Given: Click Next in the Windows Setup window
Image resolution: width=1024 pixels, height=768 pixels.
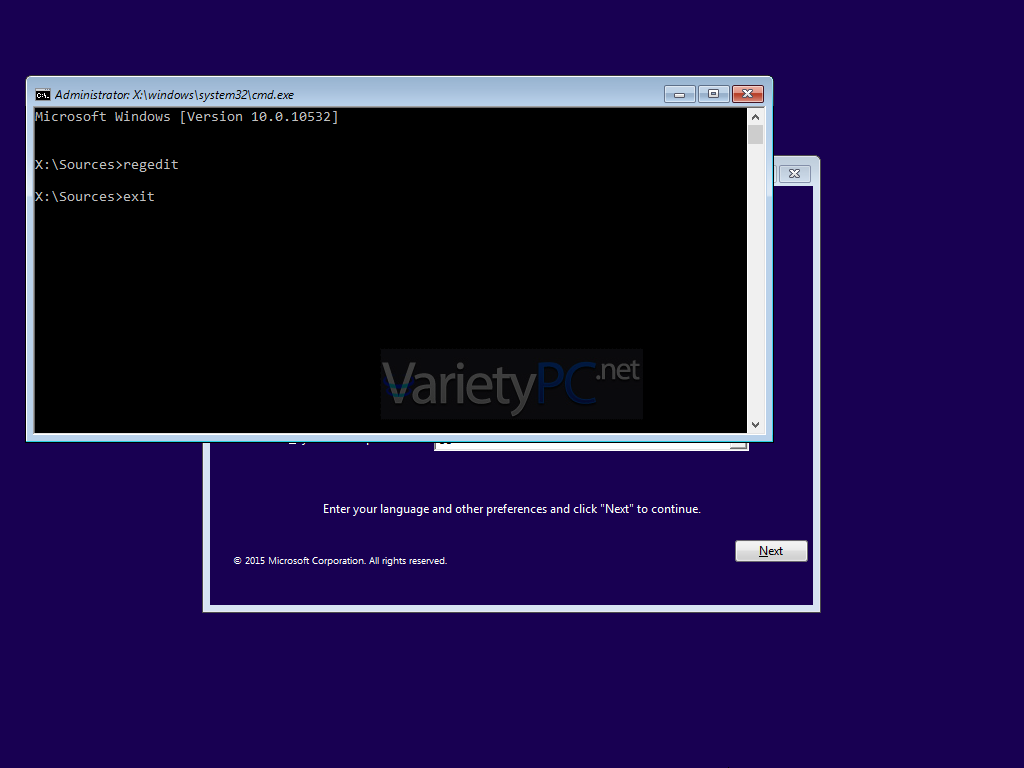Looking at the screenshot, I should pyautogui.click(x=771, y=551).
